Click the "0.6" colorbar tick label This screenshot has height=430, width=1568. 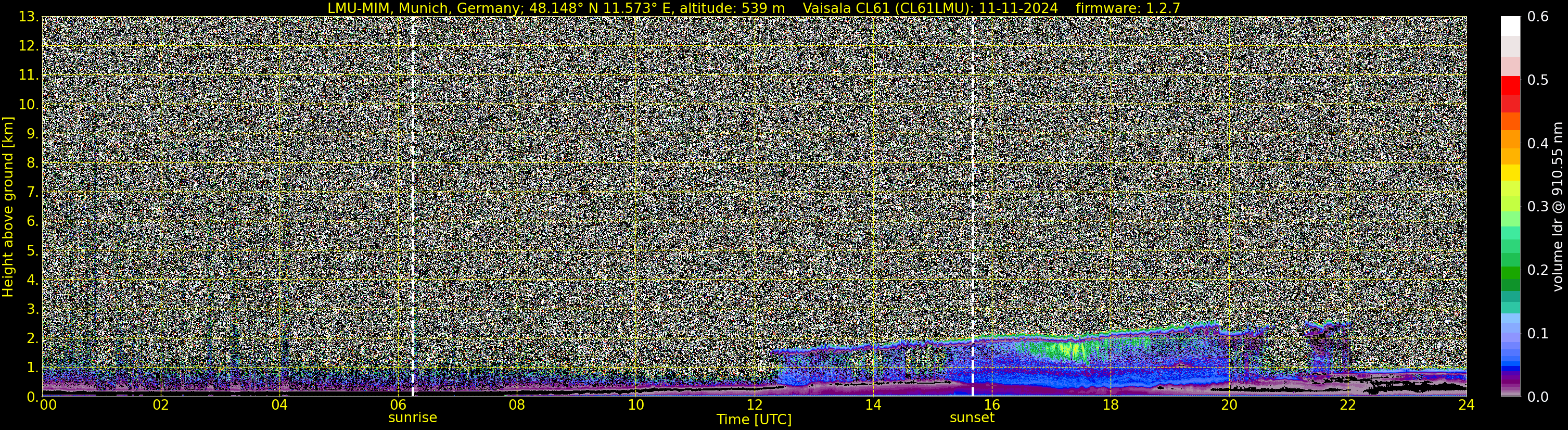click(1538, 17)
